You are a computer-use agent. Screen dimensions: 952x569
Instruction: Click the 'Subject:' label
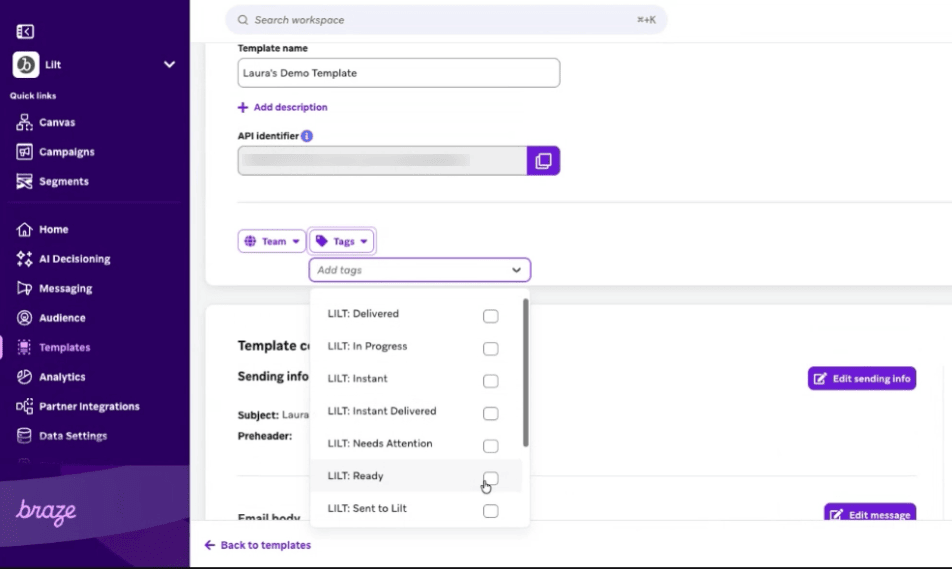tap(258, 415)
